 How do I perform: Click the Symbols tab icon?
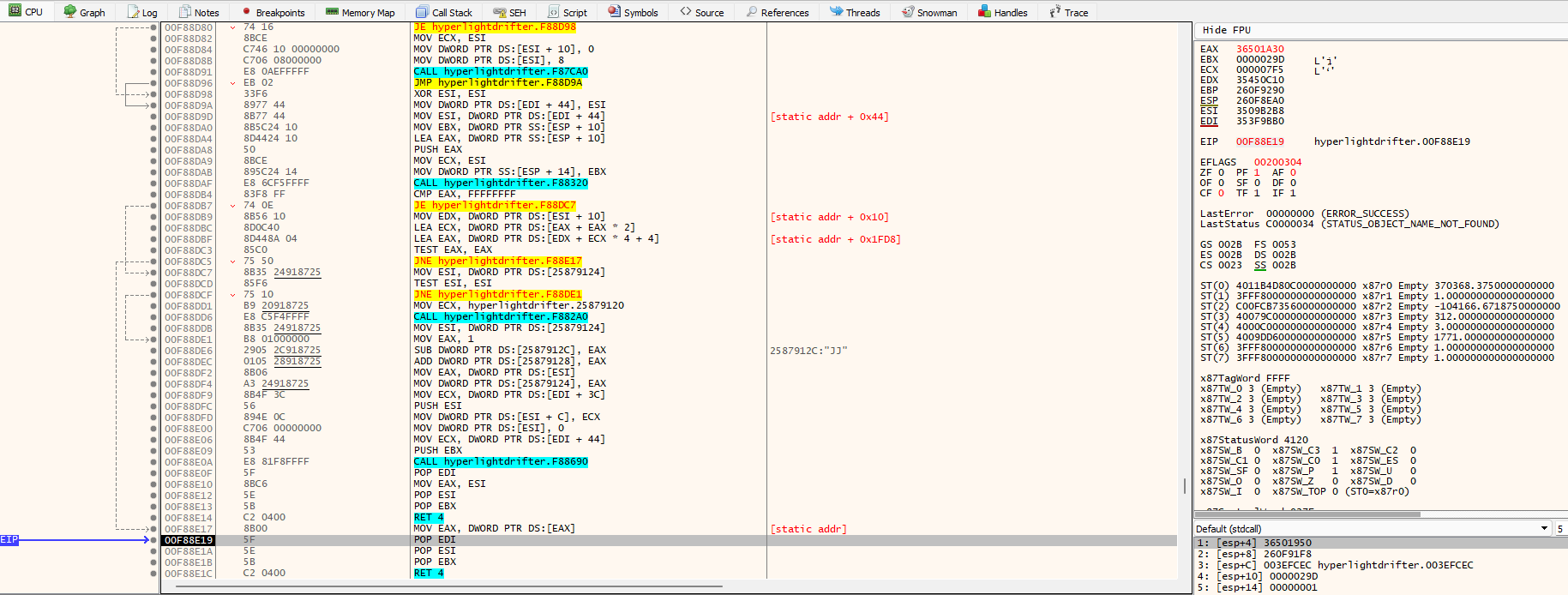coord(614,12)
